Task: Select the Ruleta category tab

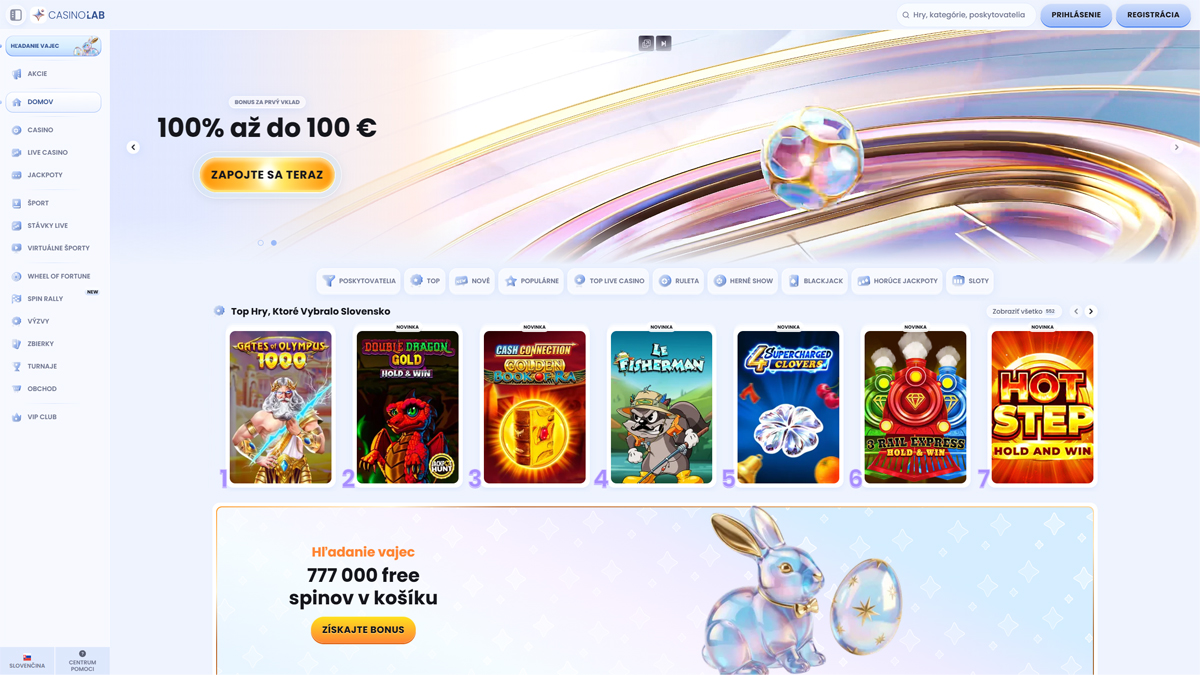Action: (x=679, y=281)
